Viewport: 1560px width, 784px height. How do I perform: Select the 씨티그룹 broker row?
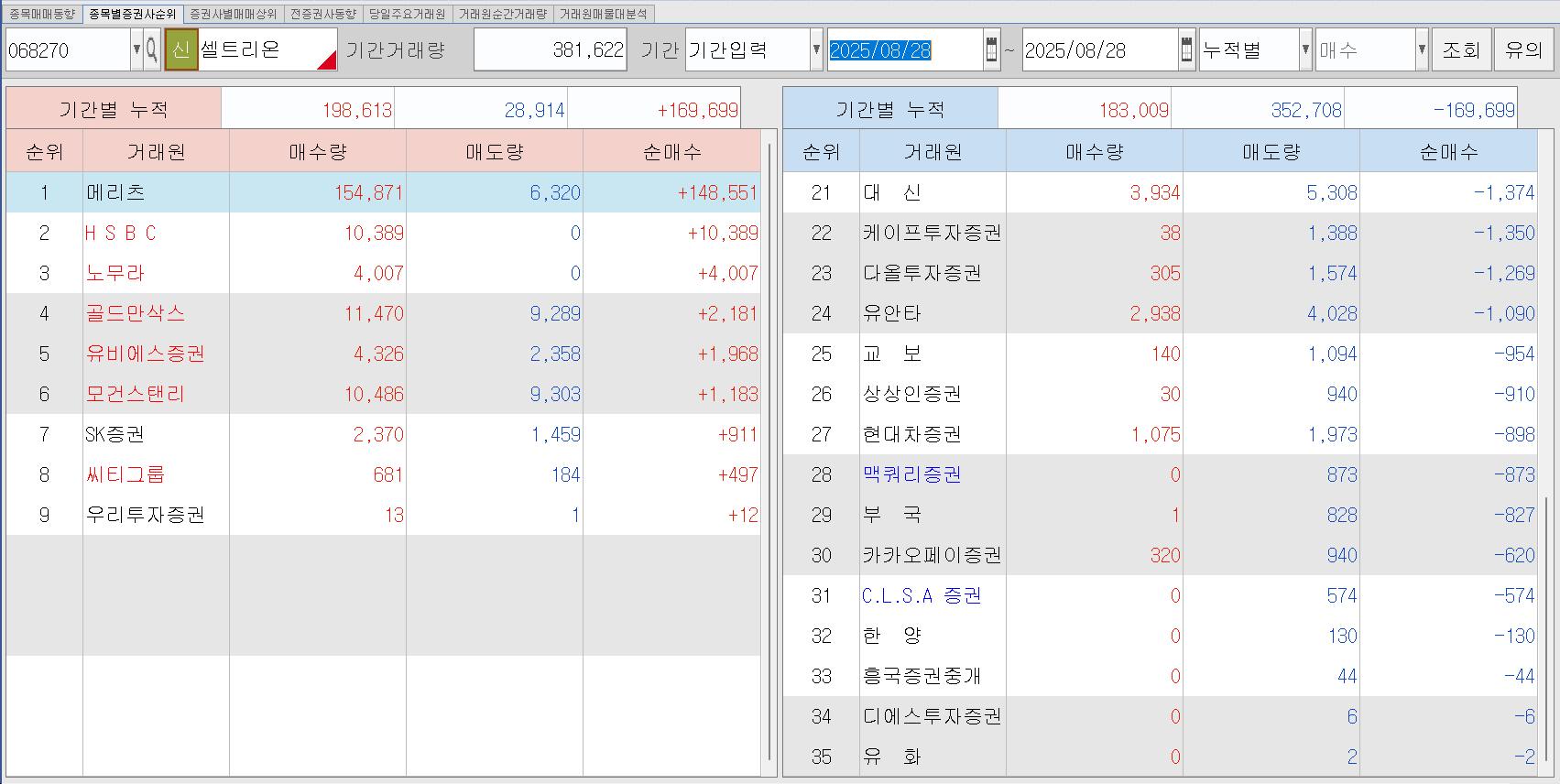click(383, 474)
